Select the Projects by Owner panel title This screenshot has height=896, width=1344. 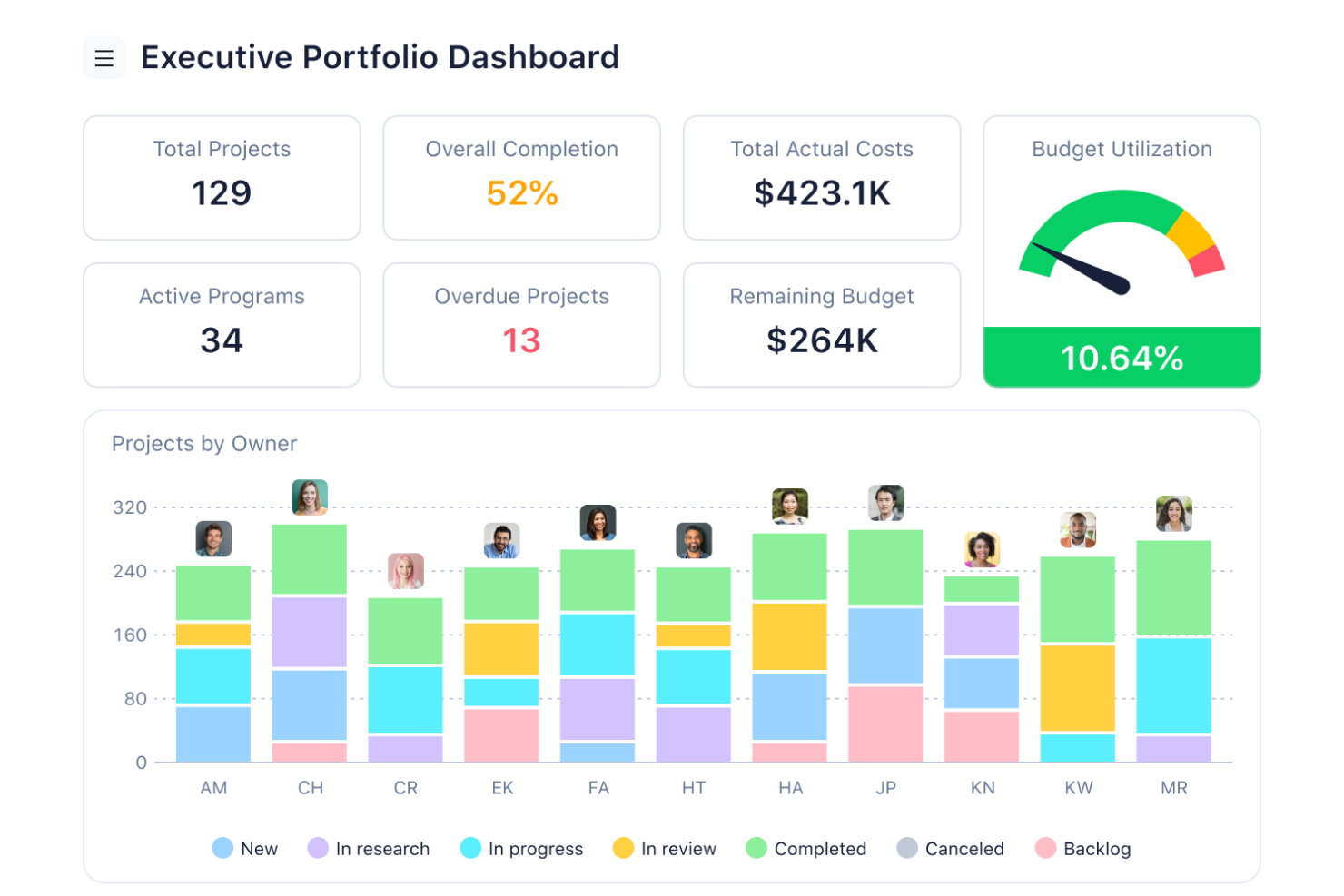[x=204, y=444]
